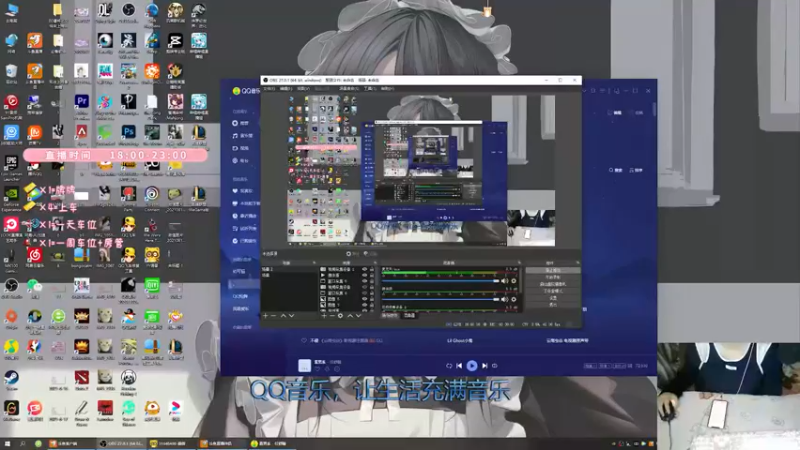Screen dimensions: 800x450
Task: Select the Recycle Bin desktop icon
Action: tap(11, 71)
